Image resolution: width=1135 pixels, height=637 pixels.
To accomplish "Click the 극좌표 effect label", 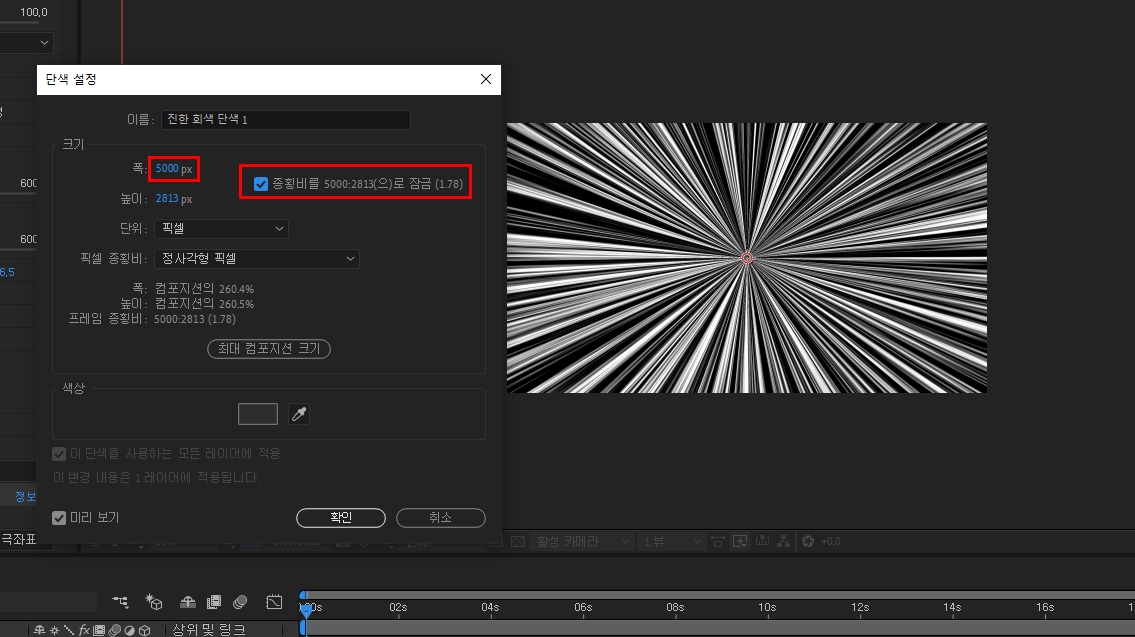I will (18, 539).
